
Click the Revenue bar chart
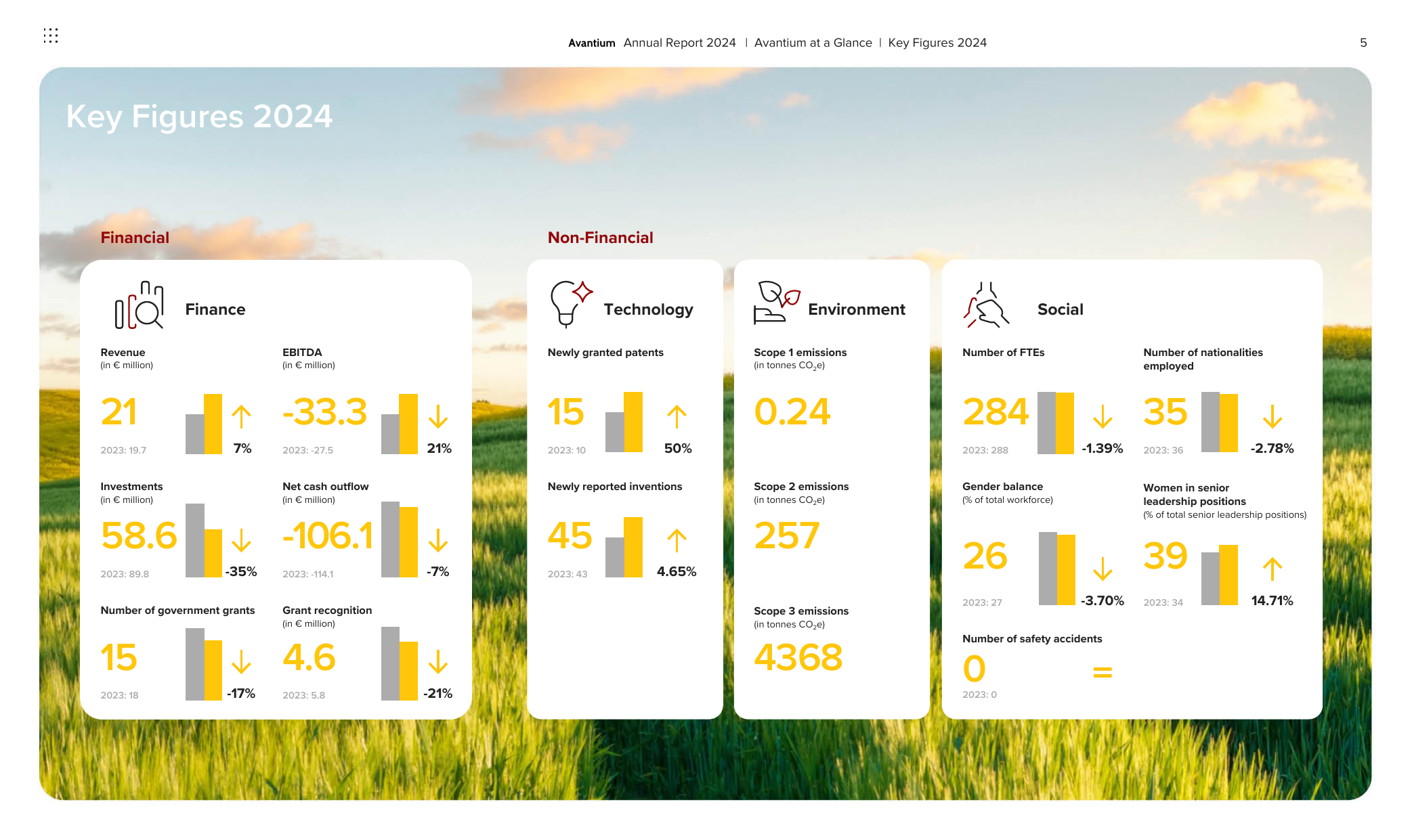coord(204,424)
